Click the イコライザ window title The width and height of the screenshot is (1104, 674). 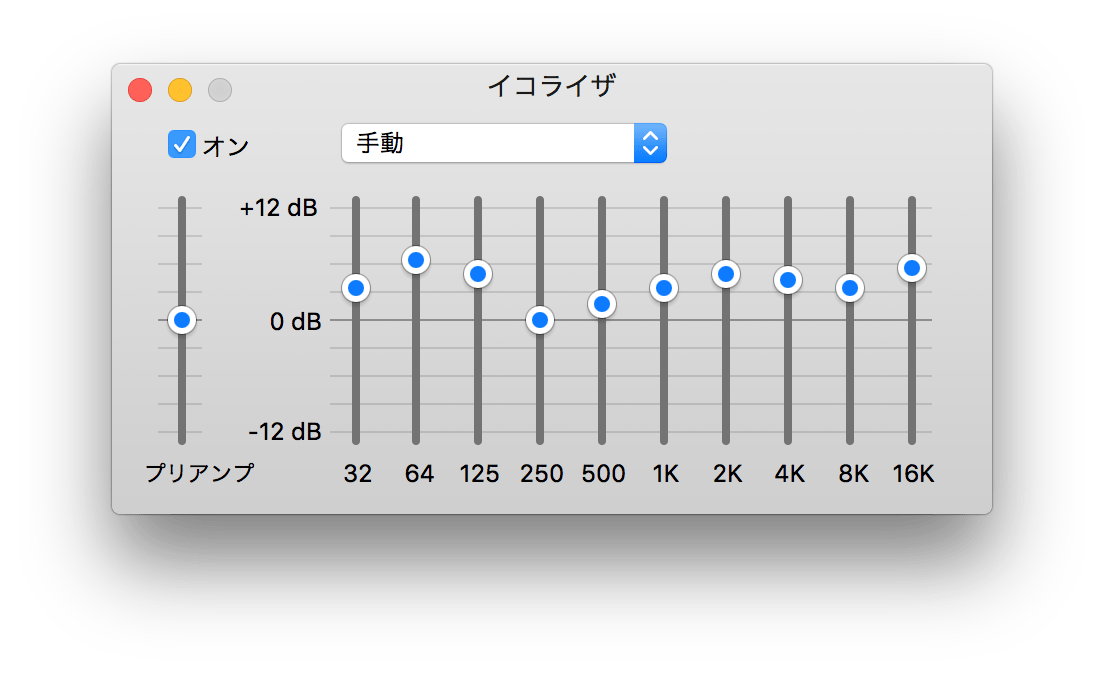[x=552, y=86]
